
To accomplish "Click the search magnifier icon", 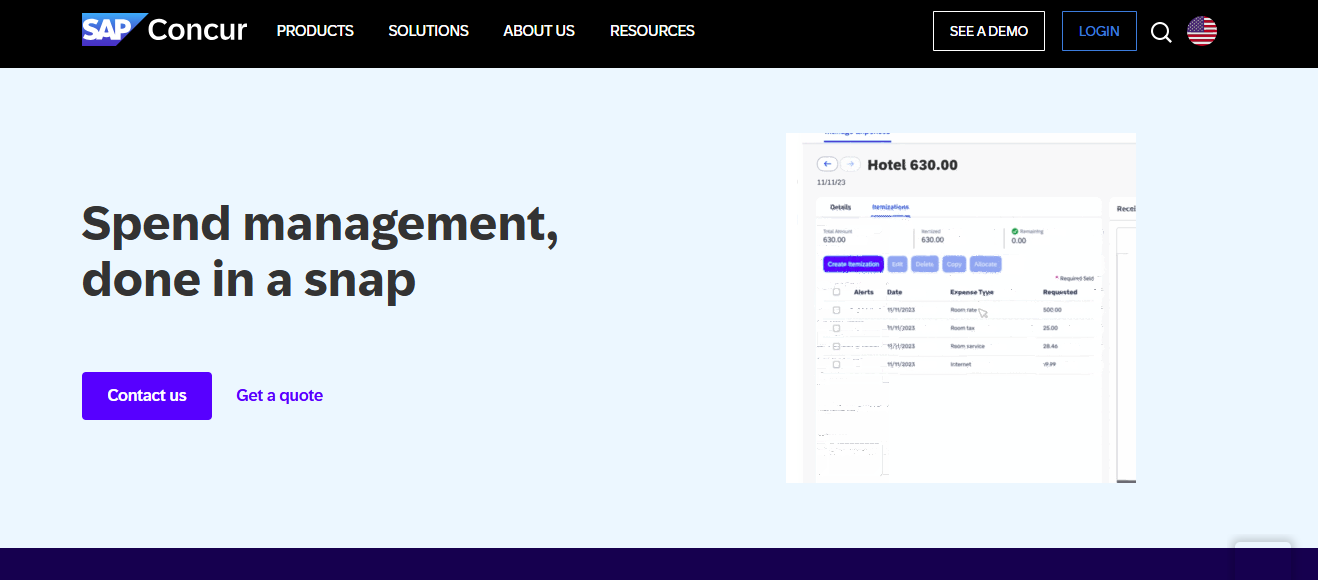I will tap(1160, 31).
